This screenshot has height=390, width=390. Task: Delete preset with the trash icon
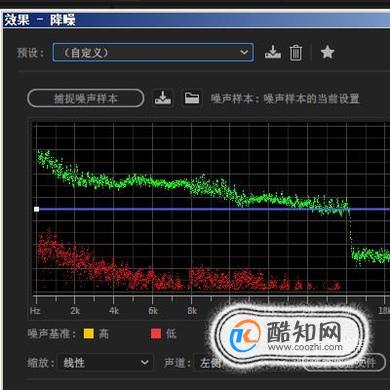pos(296,53)
